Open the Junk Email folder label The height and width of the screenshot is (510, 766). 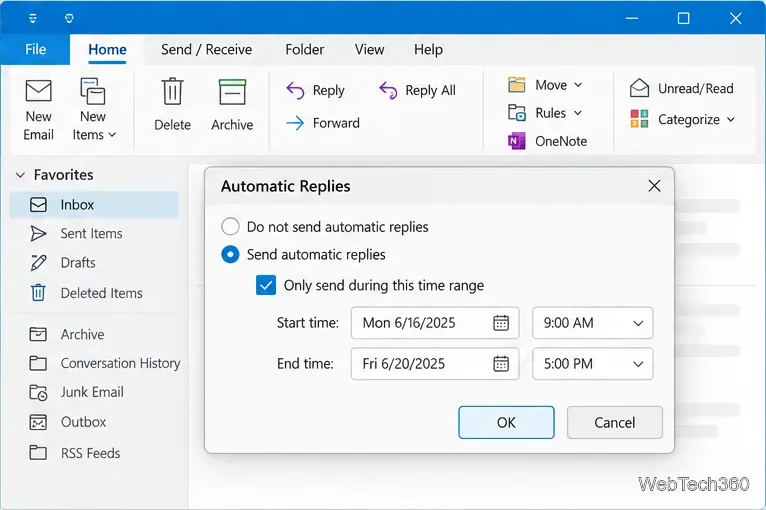[92, 392]
